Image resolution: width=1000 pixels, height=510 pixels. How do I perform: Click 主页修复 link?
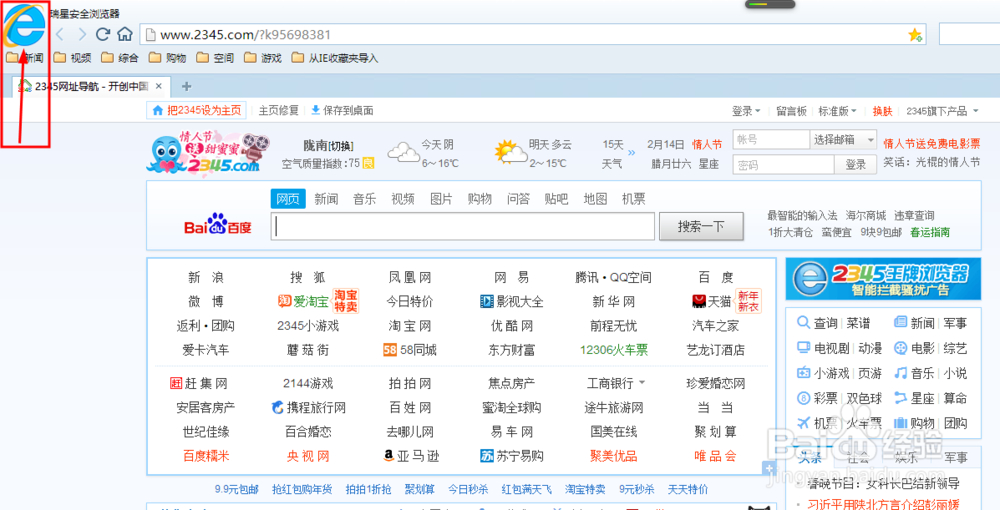[279, 110]
